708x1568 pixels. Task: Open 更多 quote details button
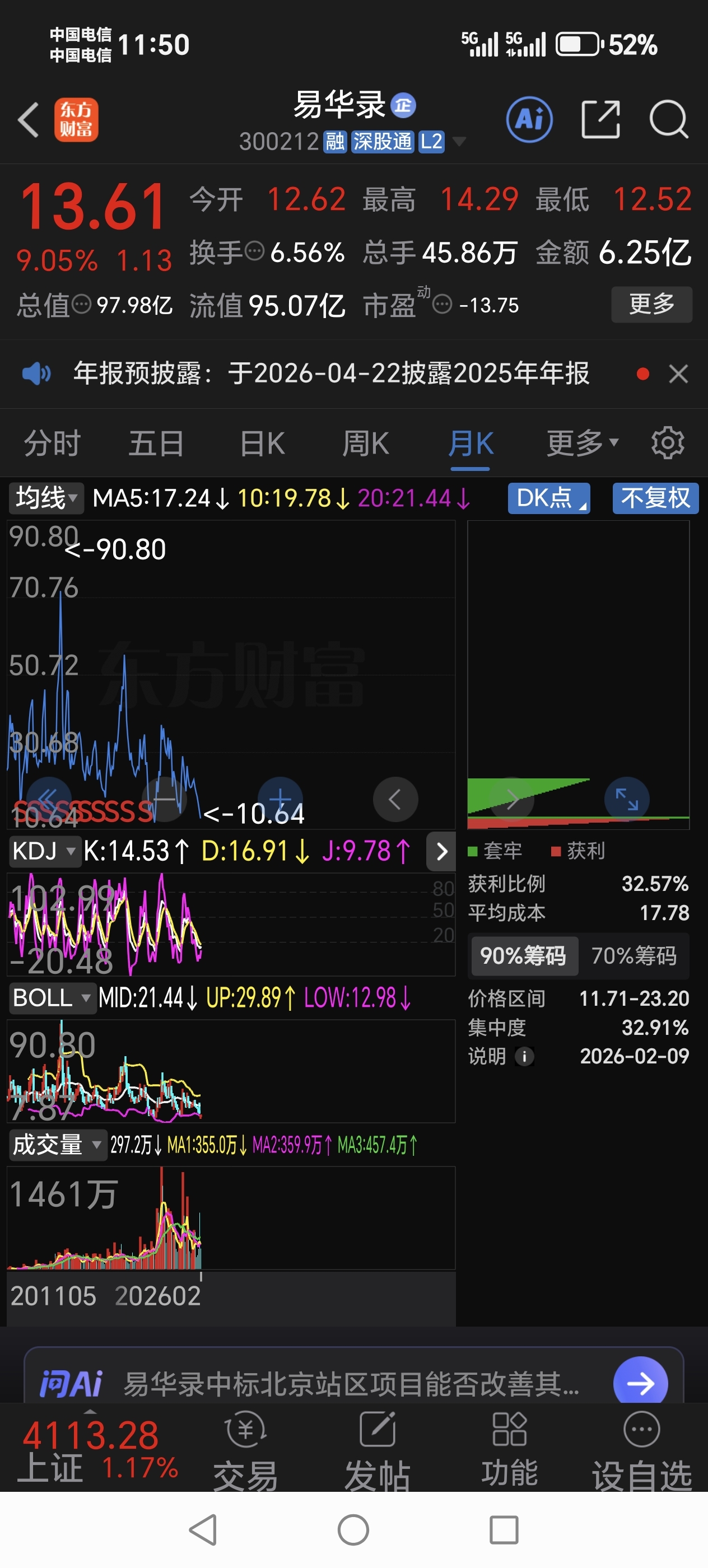click(651, 304)
